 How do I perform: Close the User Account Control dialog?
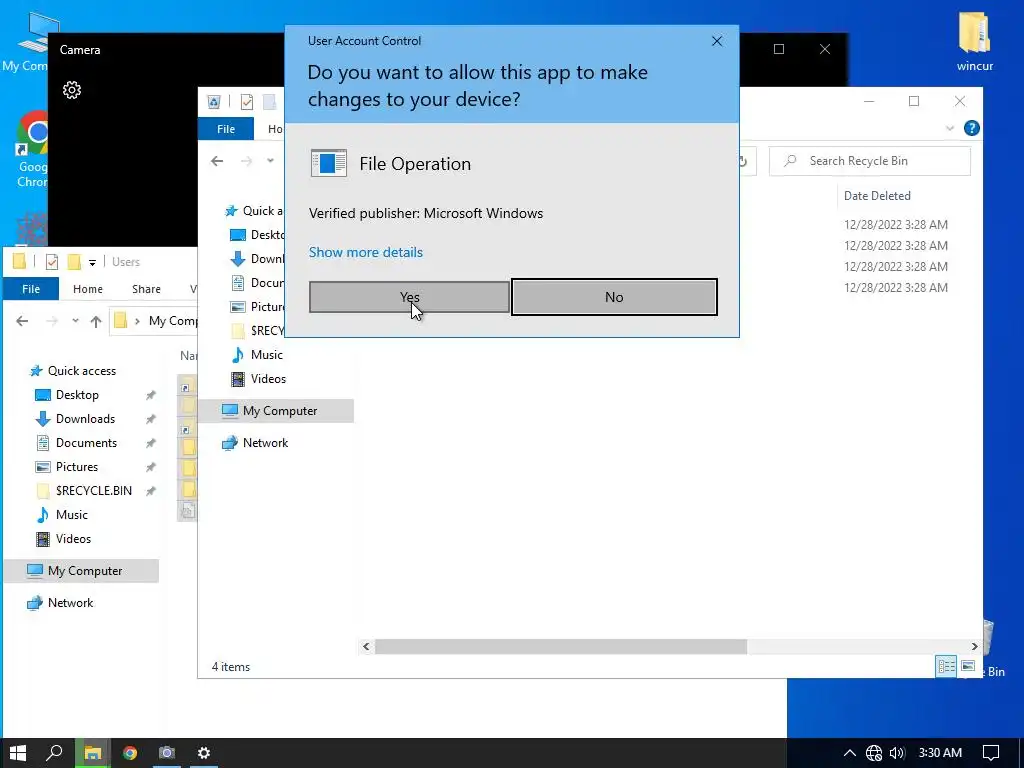pyautogui.click(x=716, y=41)
